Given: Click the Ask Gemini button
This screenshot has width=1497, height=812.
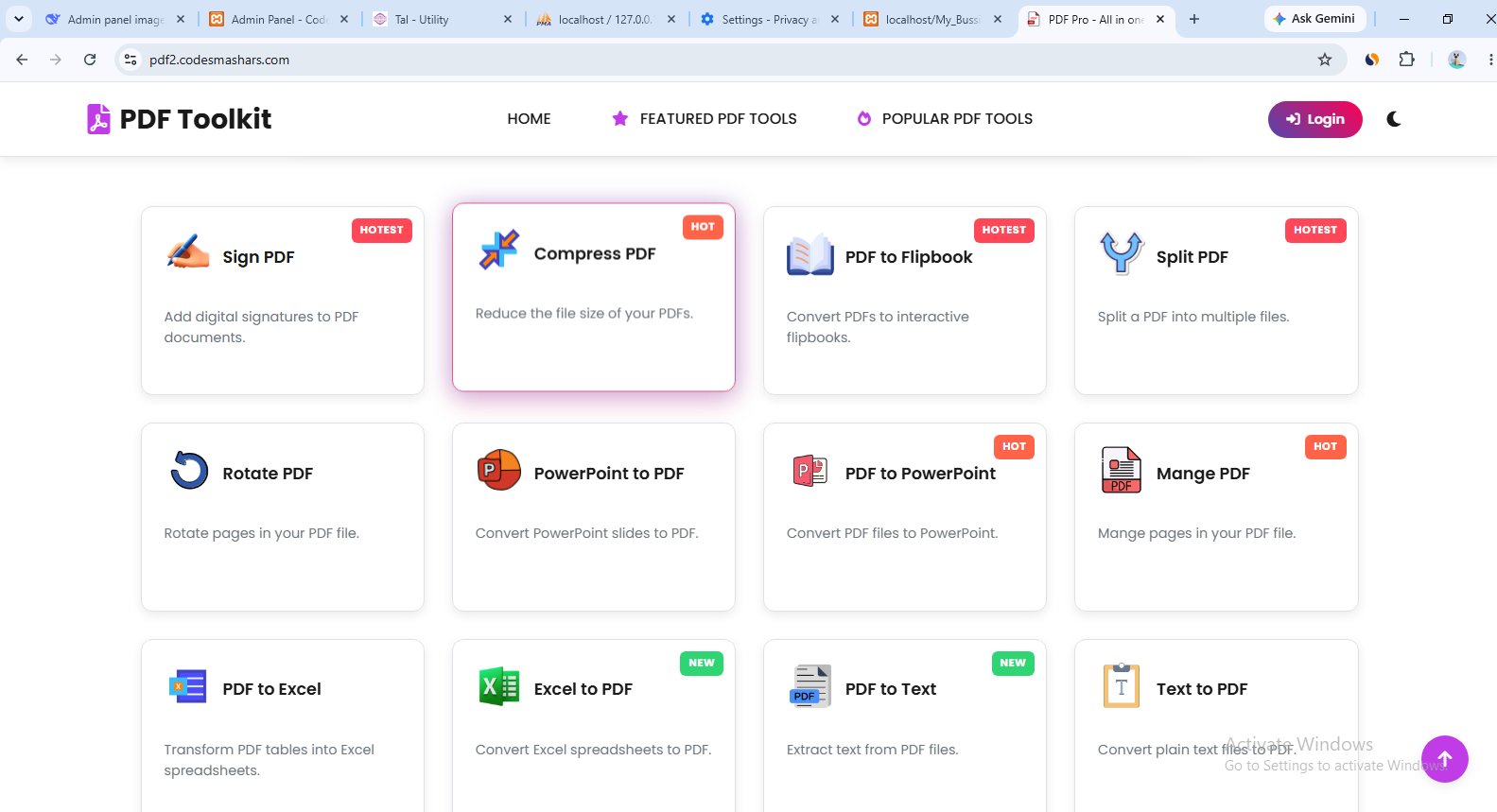Looking at the screenshot, I should click(1314, 19).
